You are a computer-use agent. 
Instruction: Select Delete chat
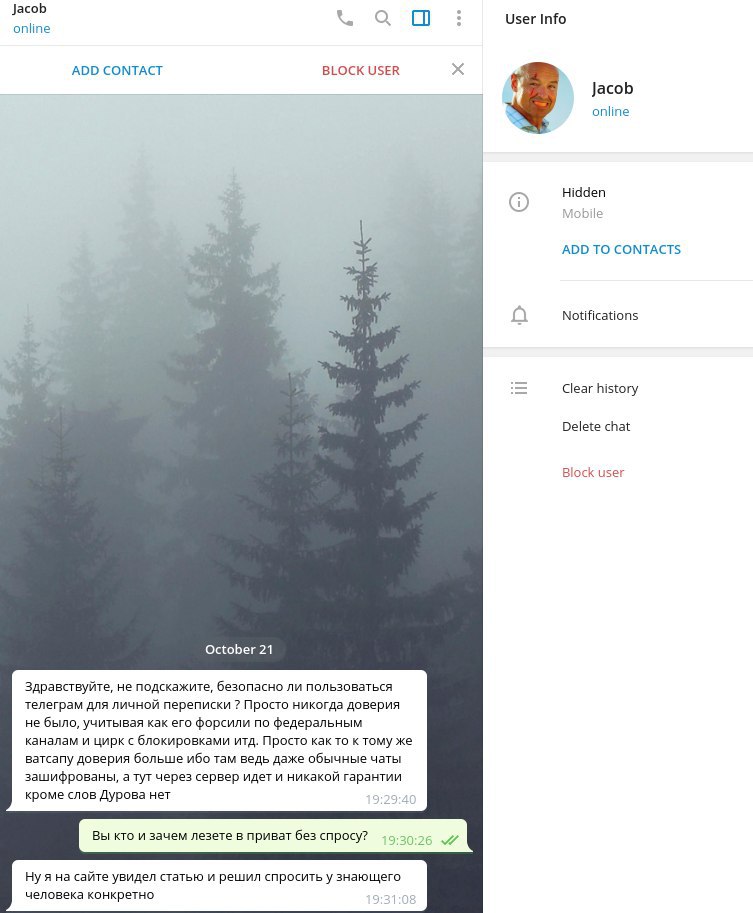click(596, 426)
